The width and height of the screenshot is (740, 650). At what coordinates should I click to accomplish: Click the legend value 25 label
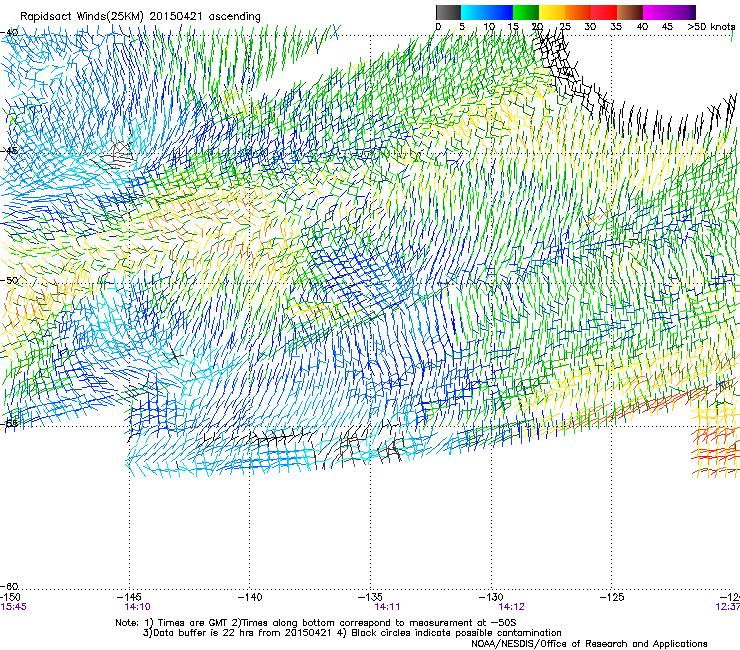click(x=565, y=27)
